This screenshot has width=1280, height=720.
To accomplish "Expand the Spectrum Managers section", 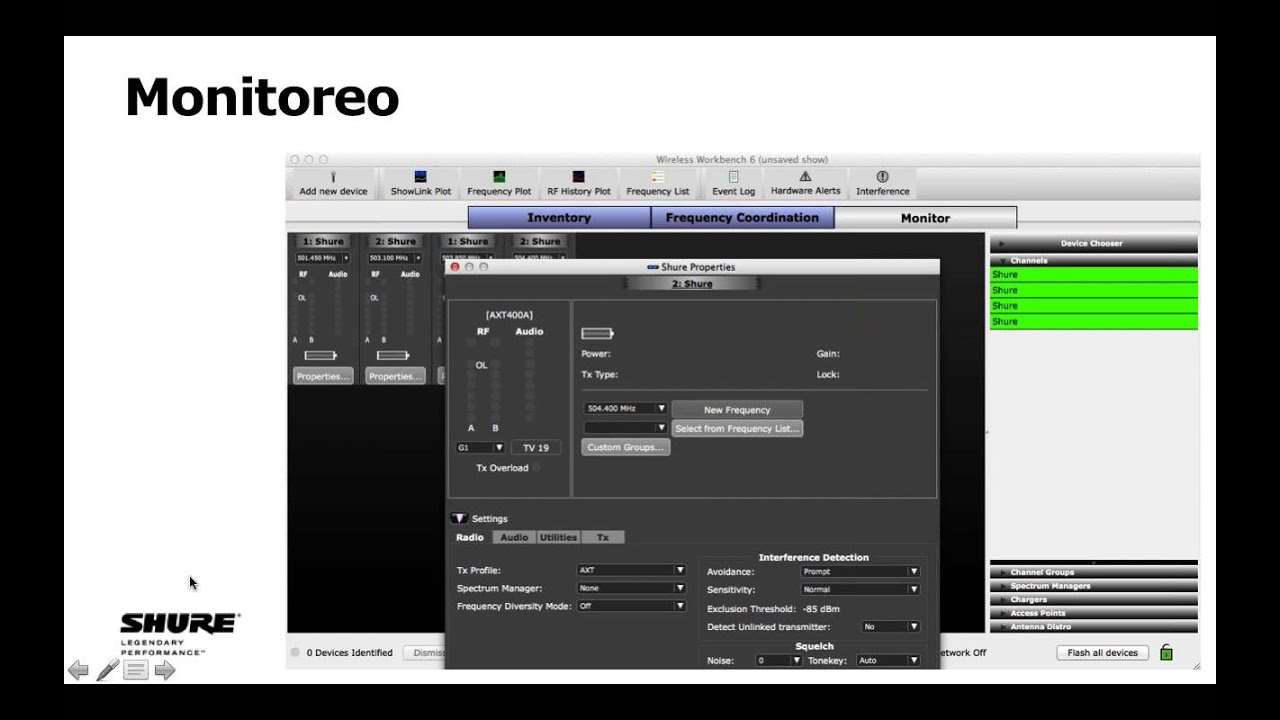I will (1093, 586).
